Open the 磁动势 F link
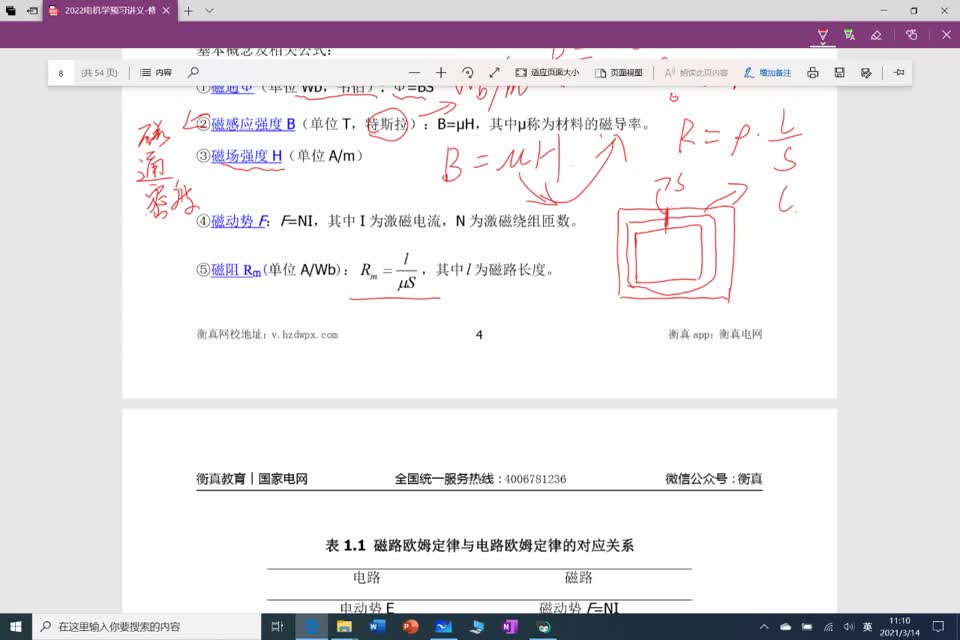Viewport: 960px width, 640px height. click(238, 220)
